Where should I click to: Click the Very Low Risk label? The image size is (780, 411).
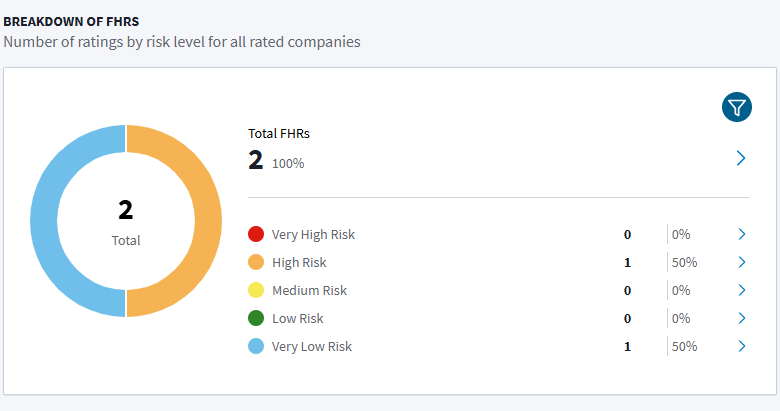[312, 346]
